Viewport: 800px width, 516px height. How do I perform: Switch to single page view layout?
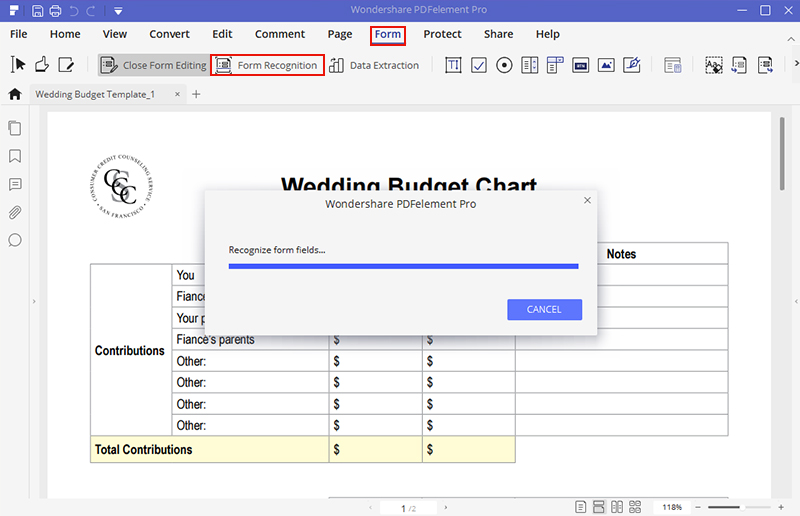coord(581,507)
